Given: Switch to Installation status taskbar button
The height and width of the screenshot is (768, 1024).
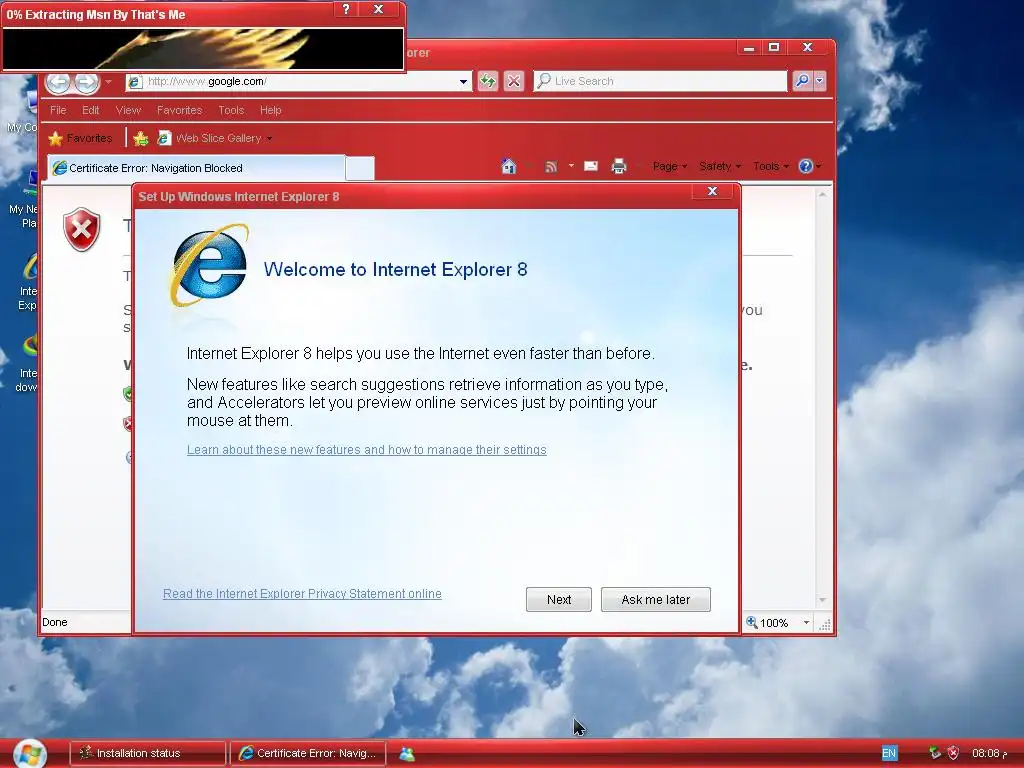Looking at the screenshot, I should 148,754.
